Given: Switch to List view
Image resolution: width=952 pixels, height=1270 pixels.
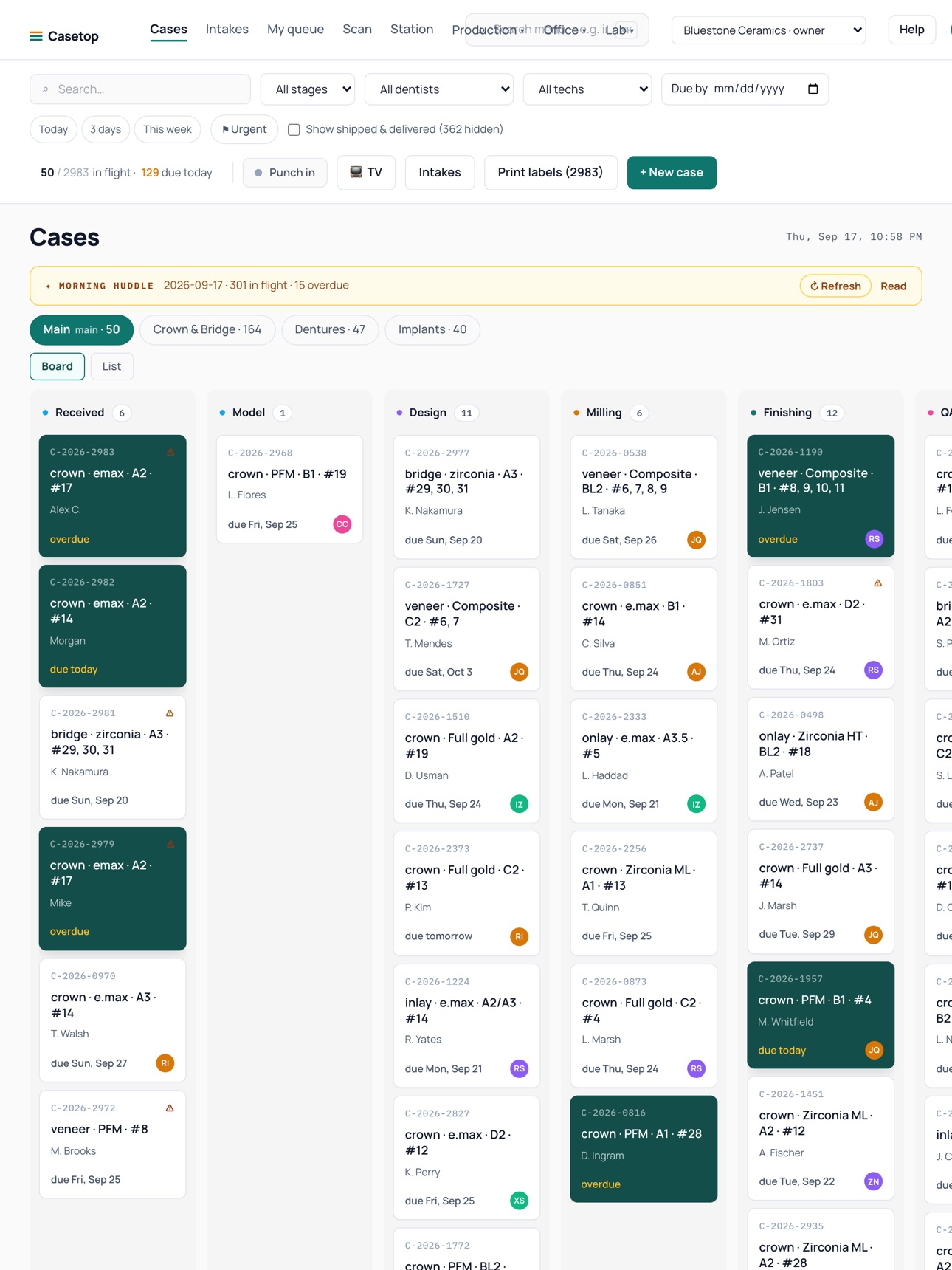Looking at the screenshot, I should [111, 366].
